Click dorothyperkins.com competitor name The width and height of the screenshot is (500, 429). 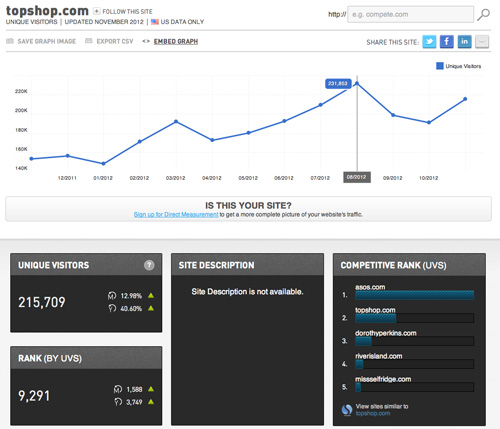click(386, 333)
